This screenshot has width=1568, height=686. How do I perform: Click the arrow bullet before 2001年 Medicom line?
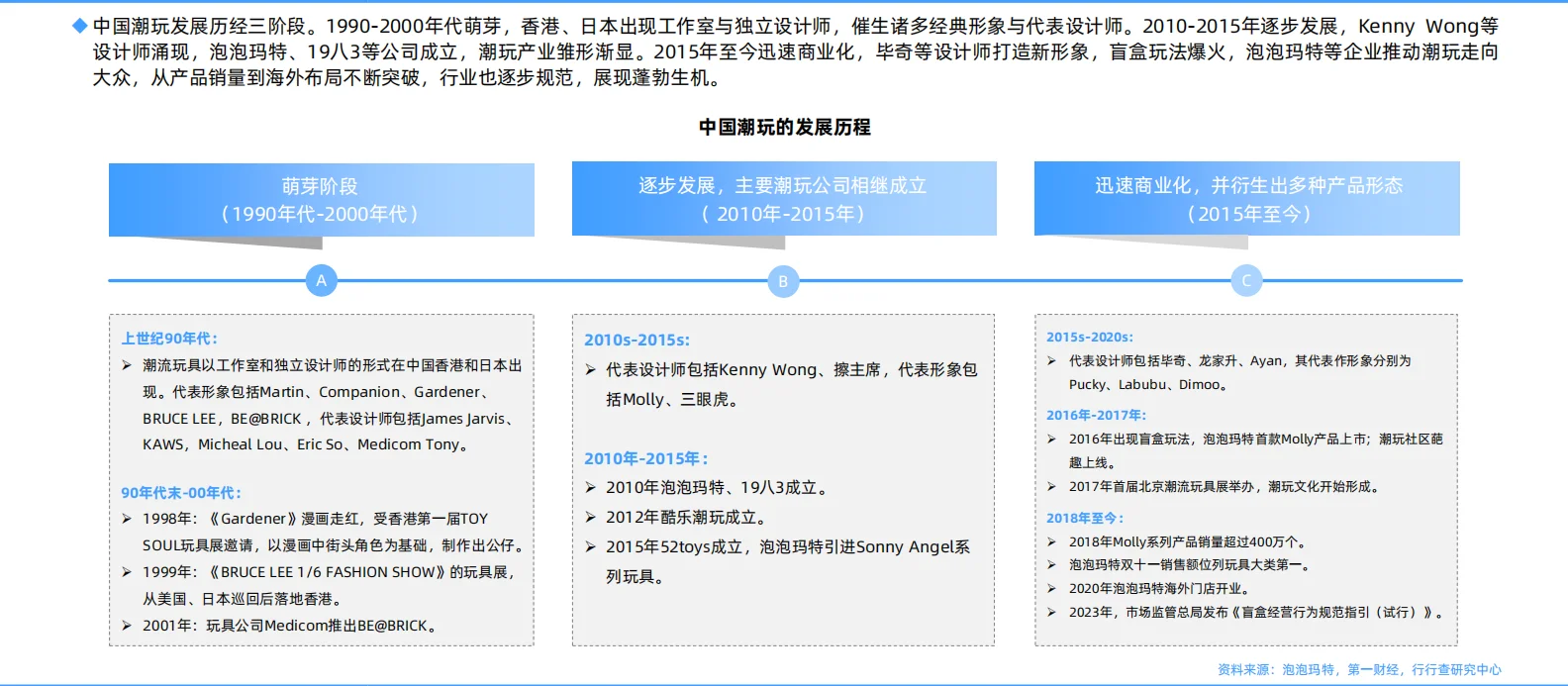click(127, 626)
